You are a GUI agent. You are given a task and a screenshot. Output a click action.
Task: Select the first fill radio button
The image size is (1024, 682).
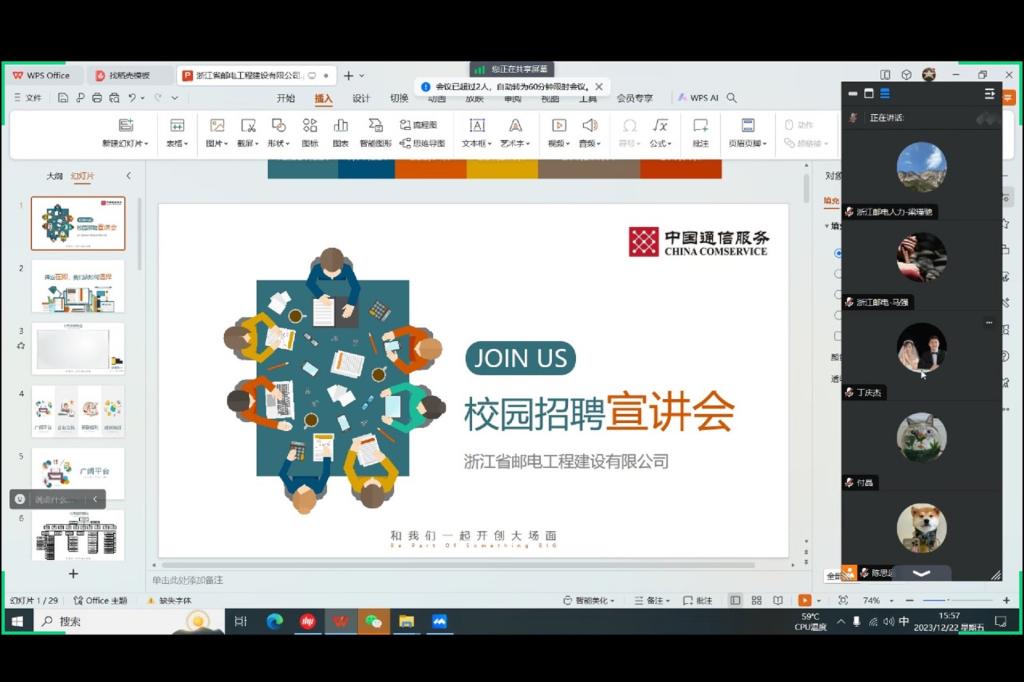point(838,253)
